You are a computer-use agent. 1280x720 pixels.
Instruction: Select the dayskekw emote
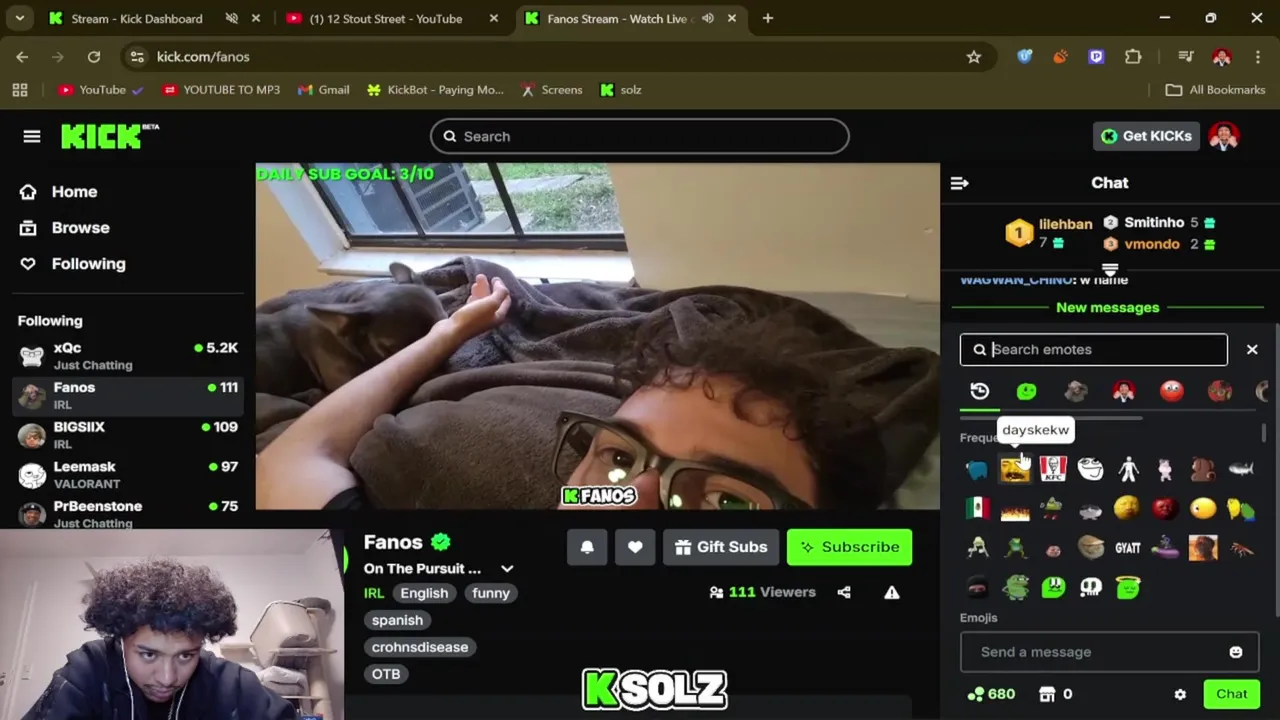(x=1015, y=469)
